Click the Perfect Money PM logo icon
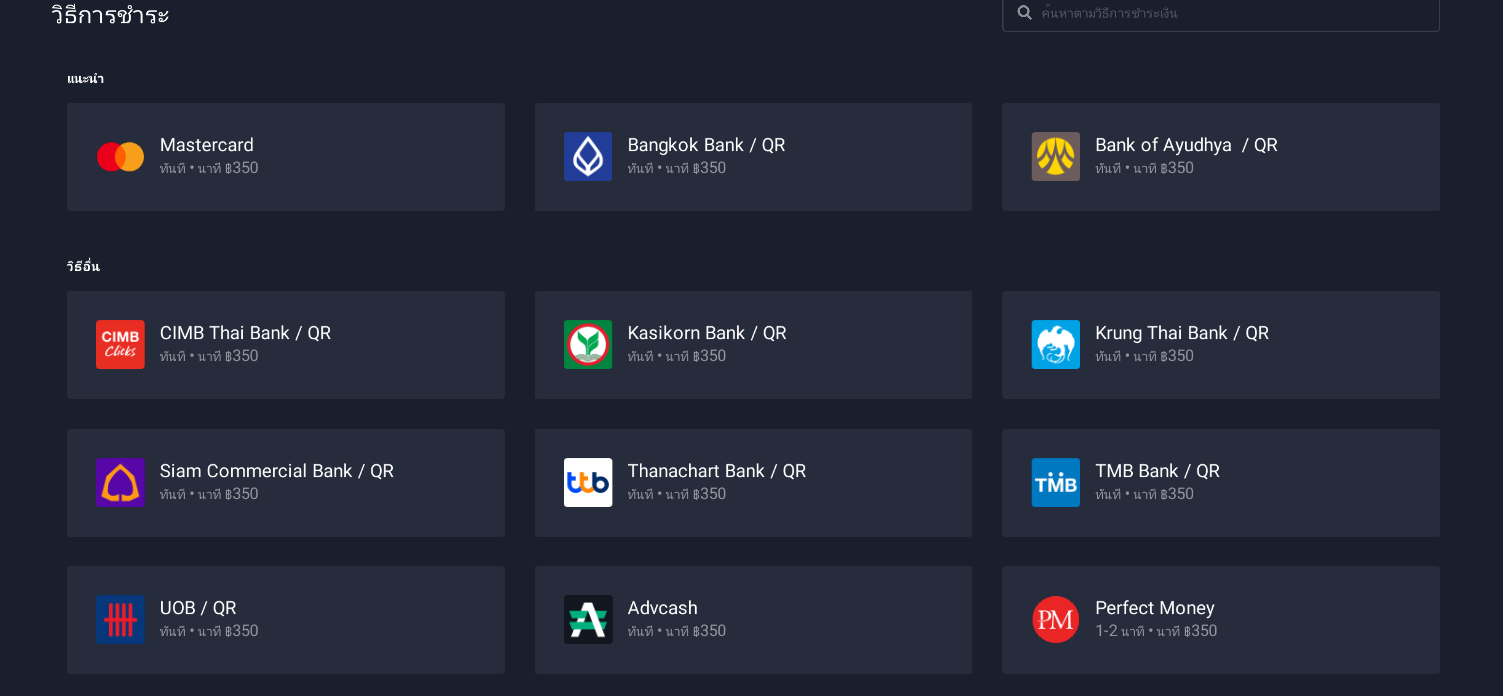Screen dimensions: 1503x696 (x=1056, y=620)
